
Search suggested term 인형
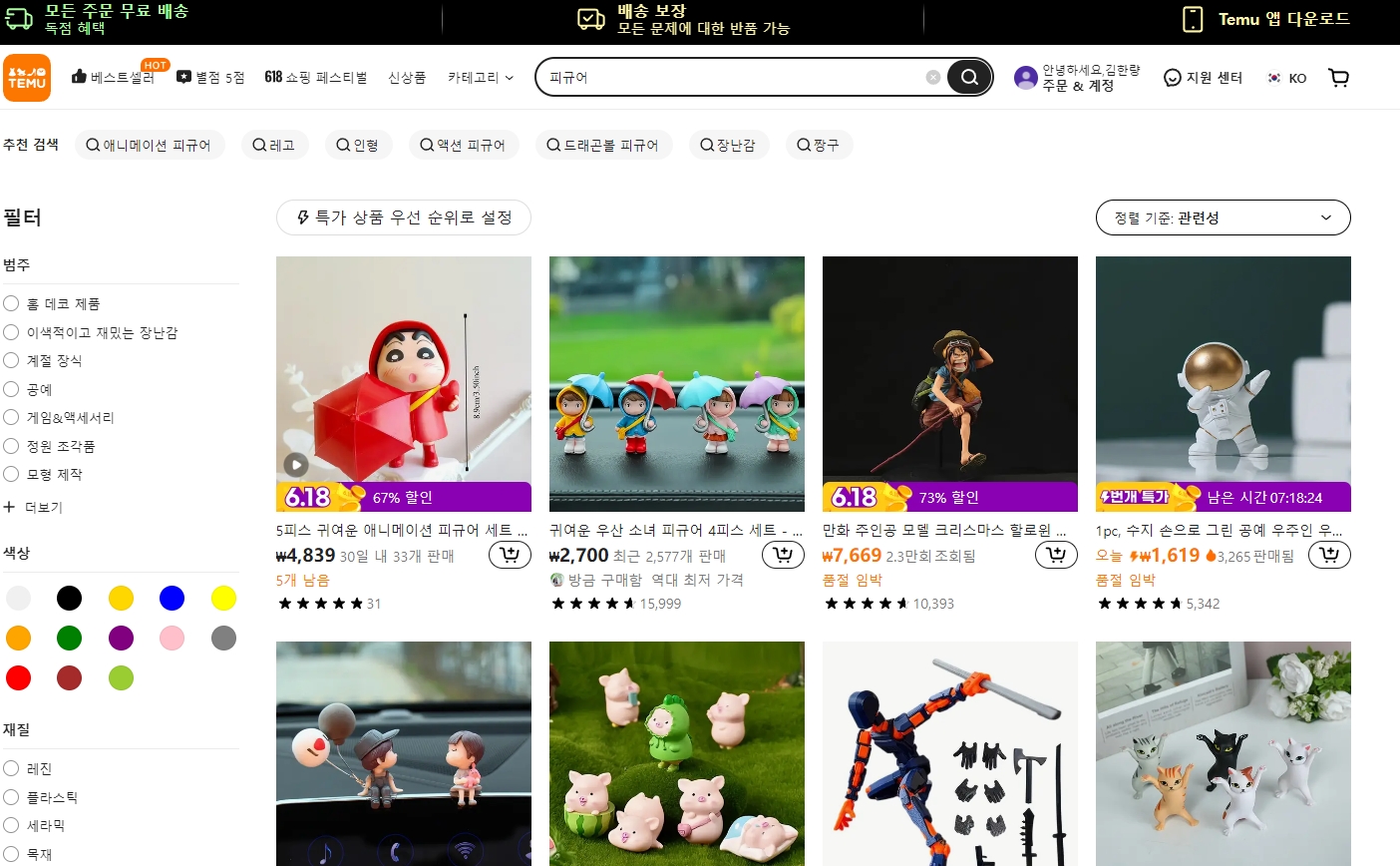(x=358, y=146)
